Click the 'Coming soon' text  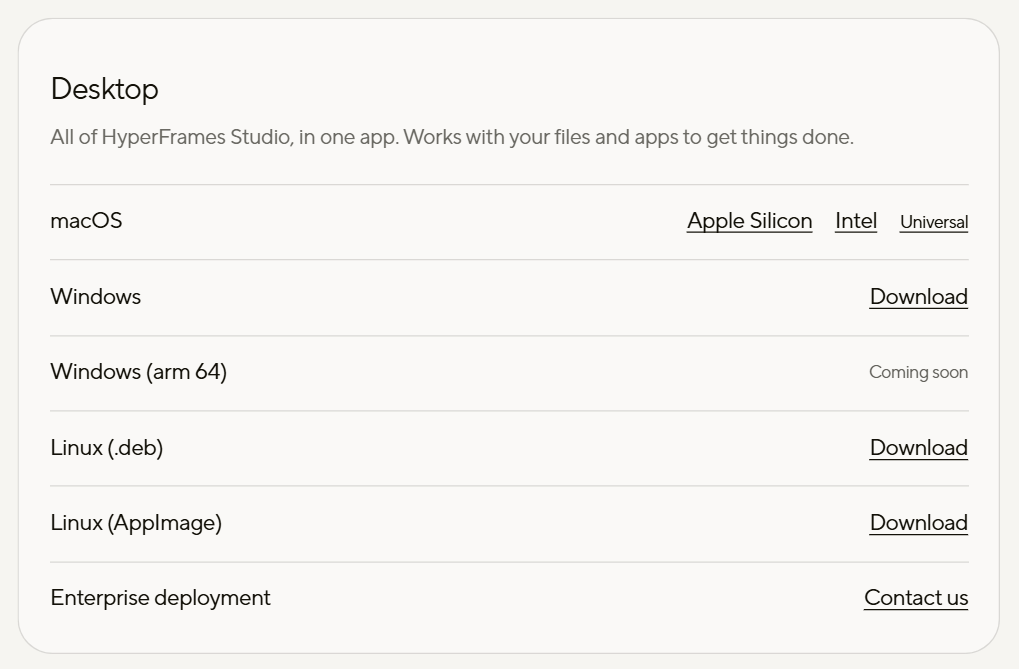[918, 372]
